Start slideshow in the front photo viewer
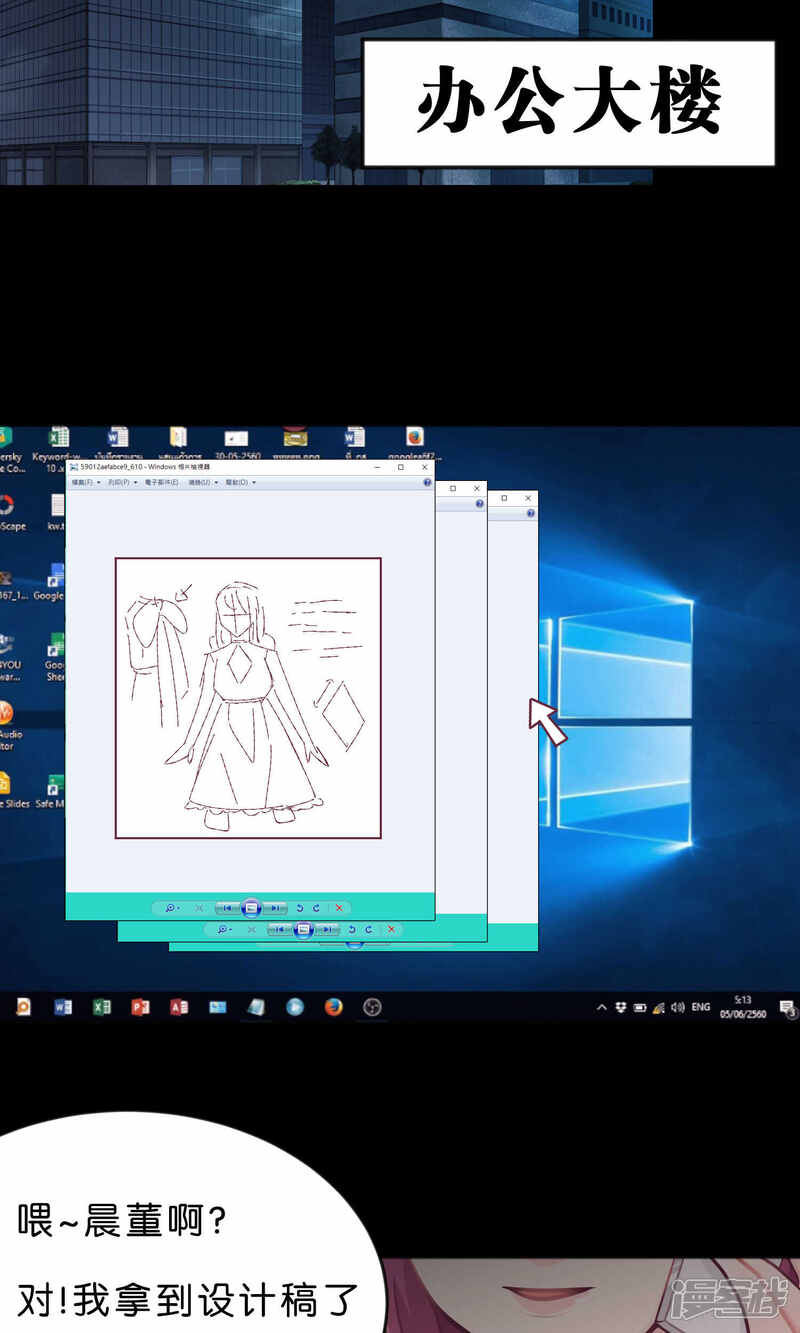 [x=252, y=908]
